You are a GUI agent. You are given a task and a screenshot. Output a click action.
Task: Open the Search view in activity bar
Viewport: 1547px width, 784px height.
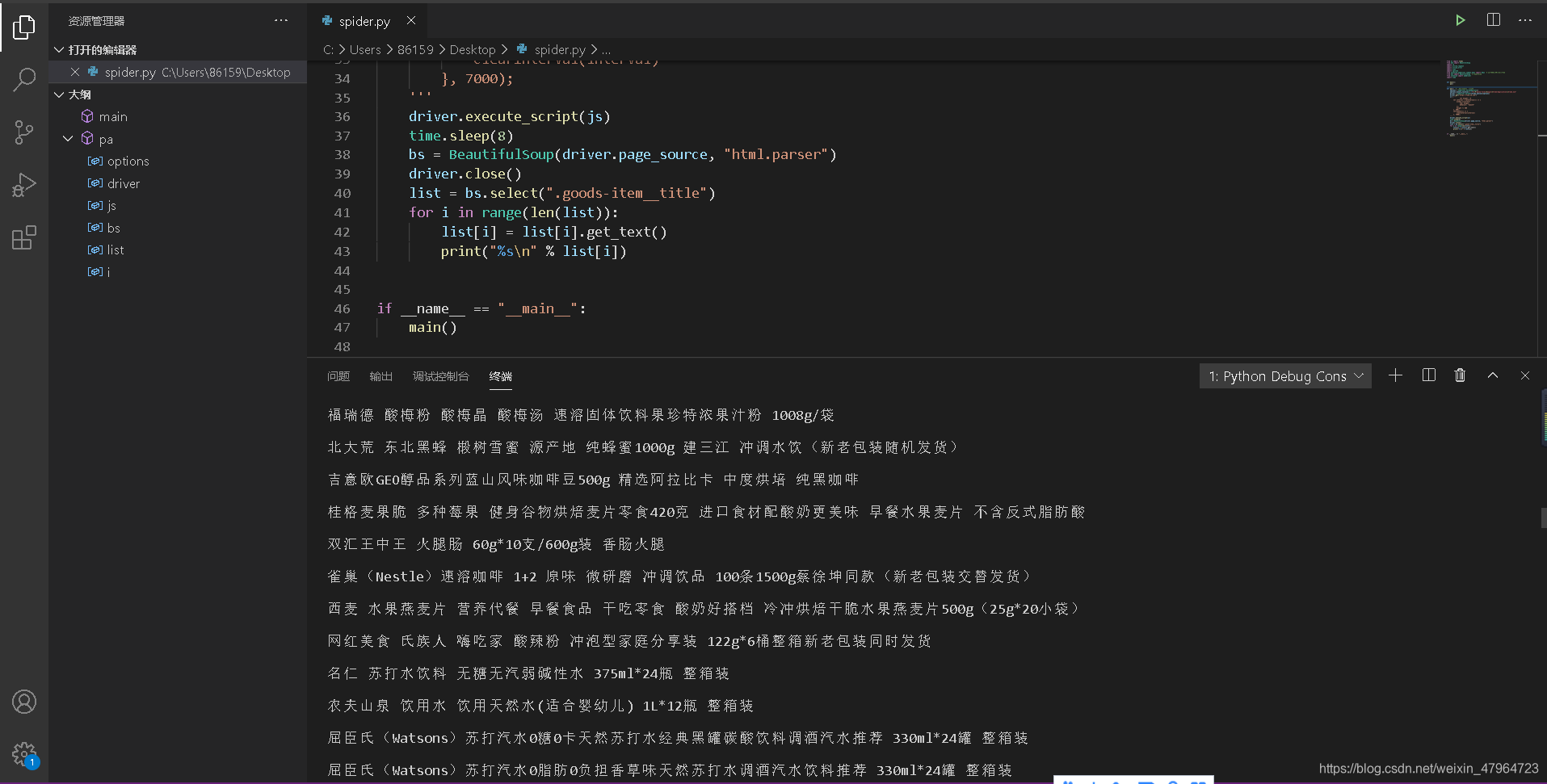24,79
